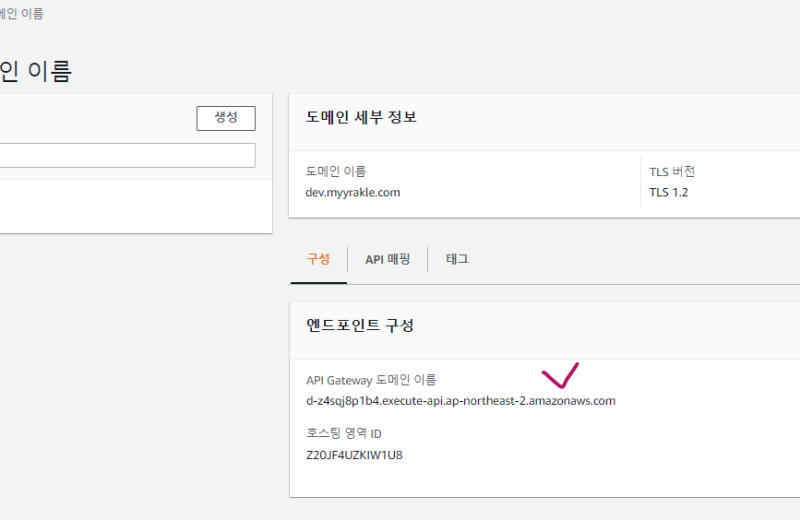The image size is (800, 520).
Task: Click the 호스팅 영역 ID label
Action: tap(344, 434)
